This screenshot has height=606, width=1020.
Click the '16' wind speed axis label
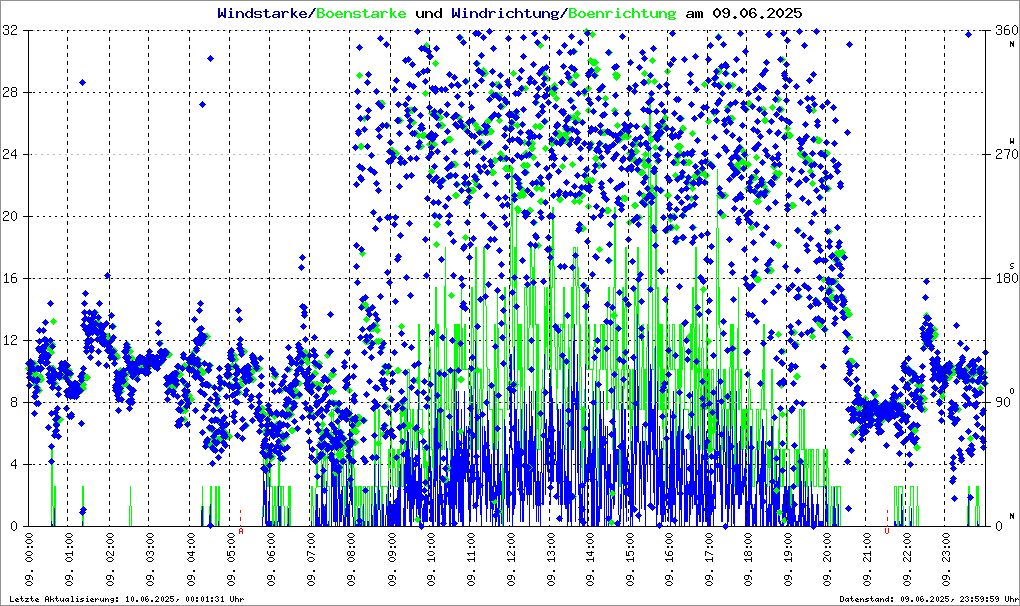click(x=10, y=279)
